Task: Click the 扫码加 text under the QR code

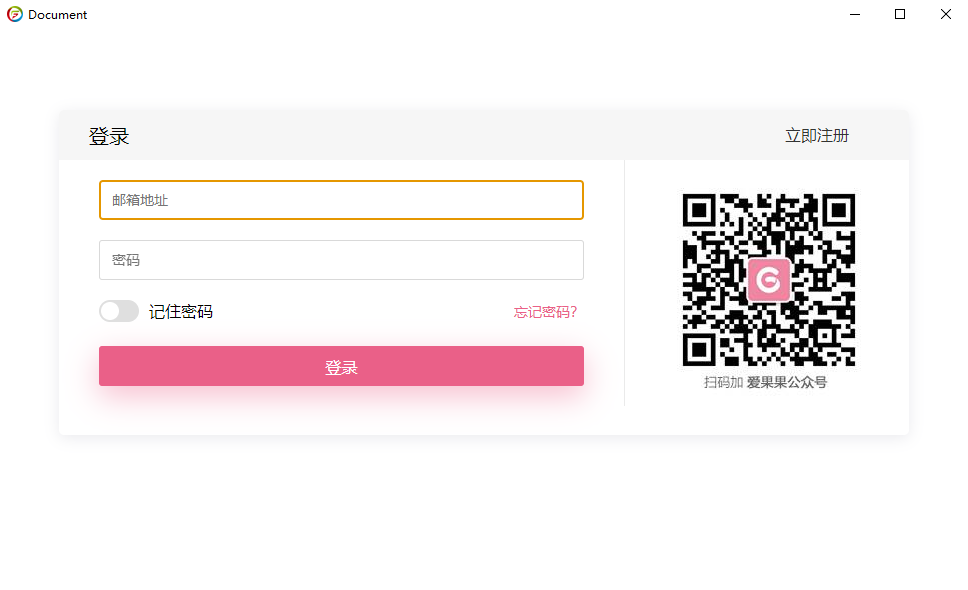Action: 723,383
